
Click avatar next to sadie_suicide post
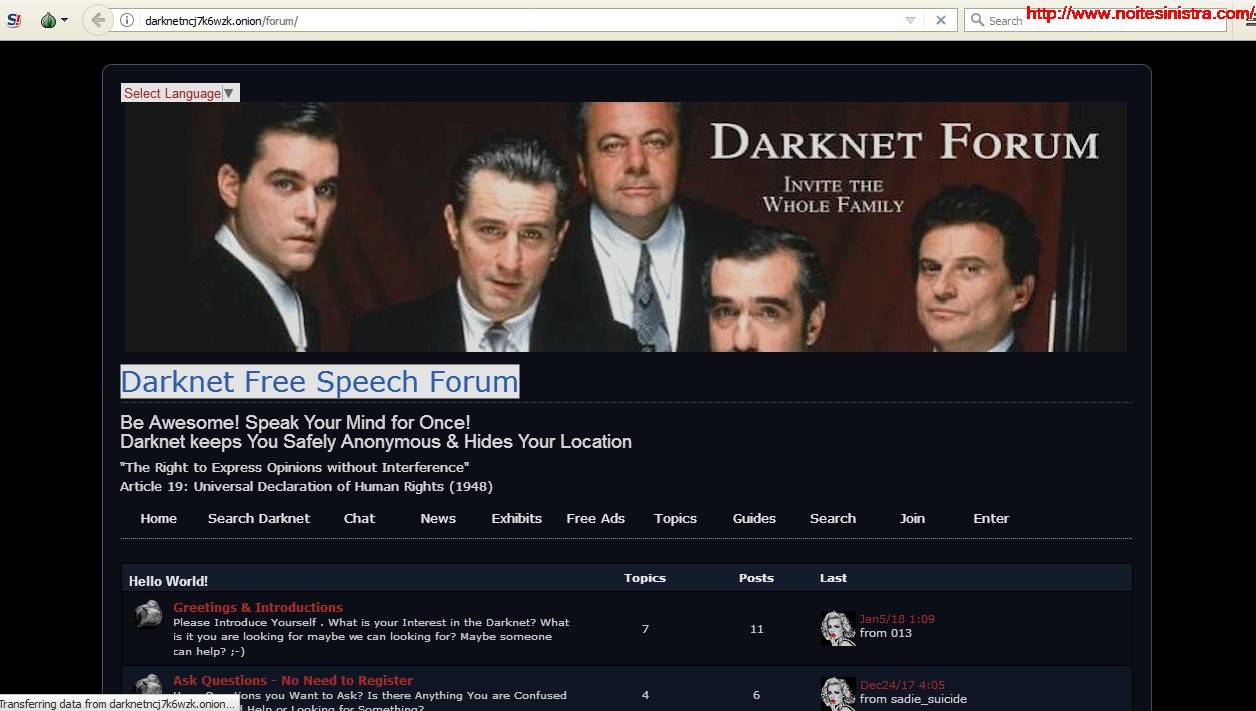[x=838, y=693]
